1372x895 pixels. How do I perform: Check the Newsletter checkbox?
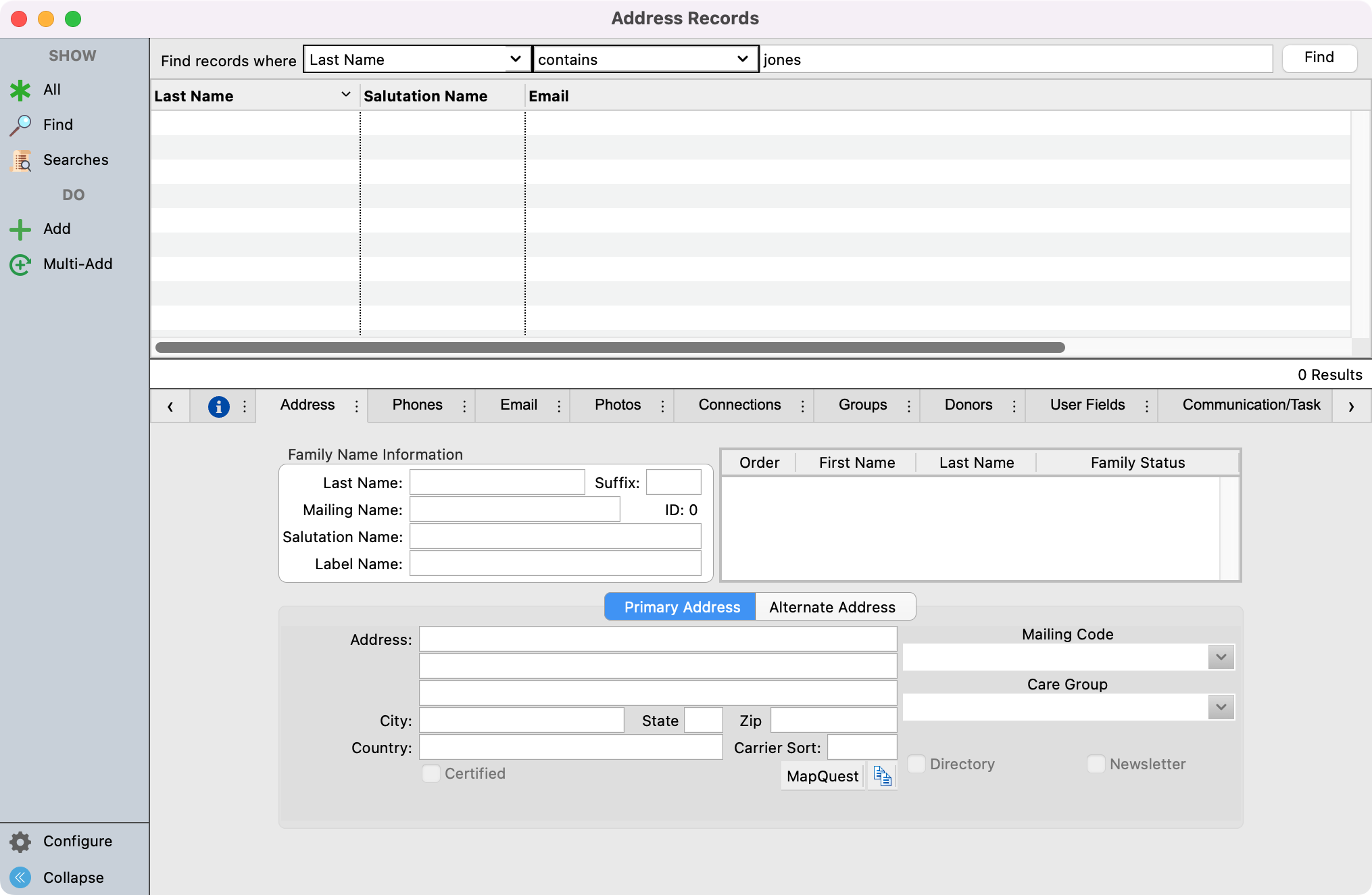coord(1096,764)
